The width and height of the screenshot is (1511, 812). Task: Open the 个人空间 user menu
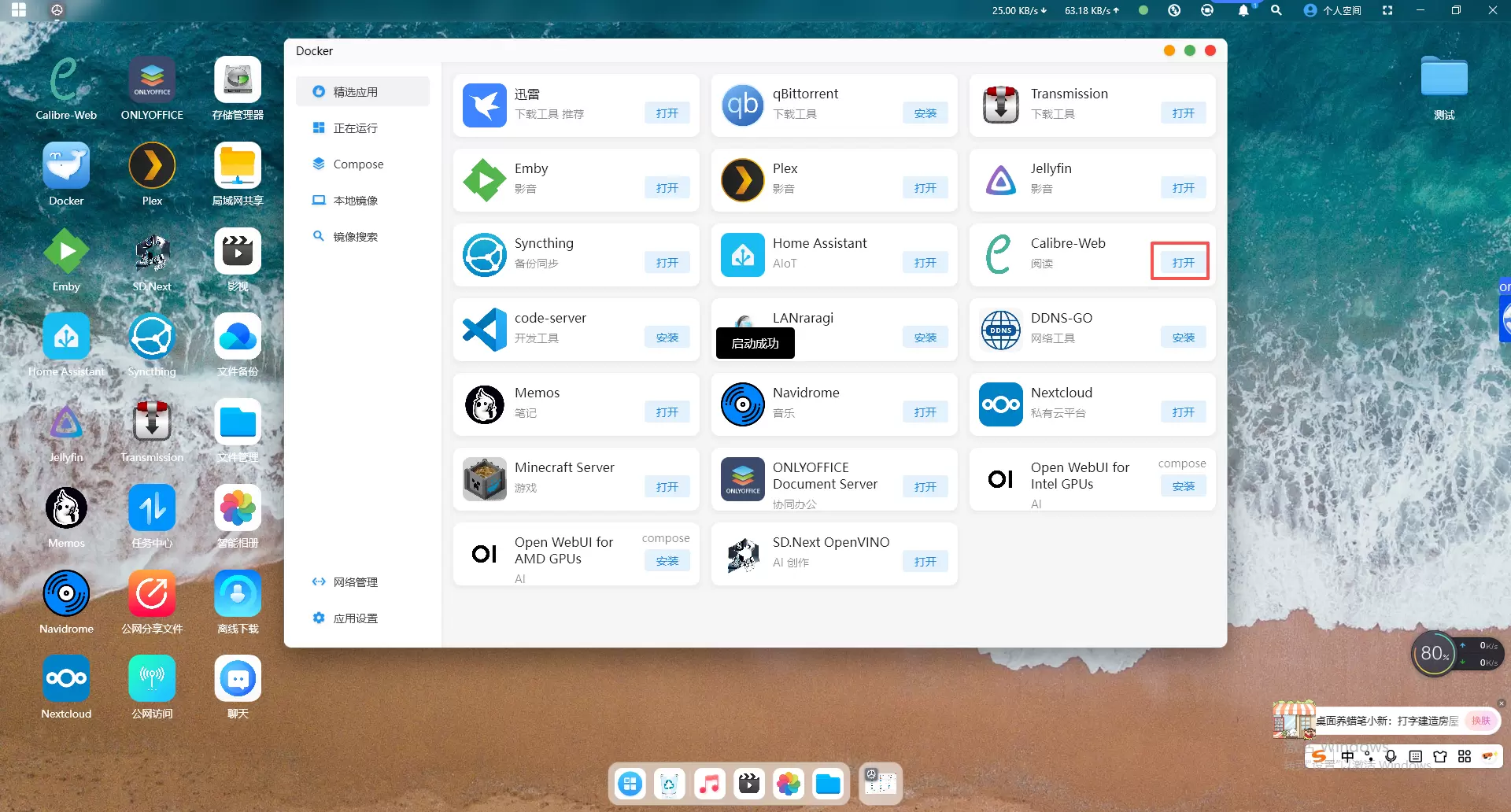(x=1332, y=11)
